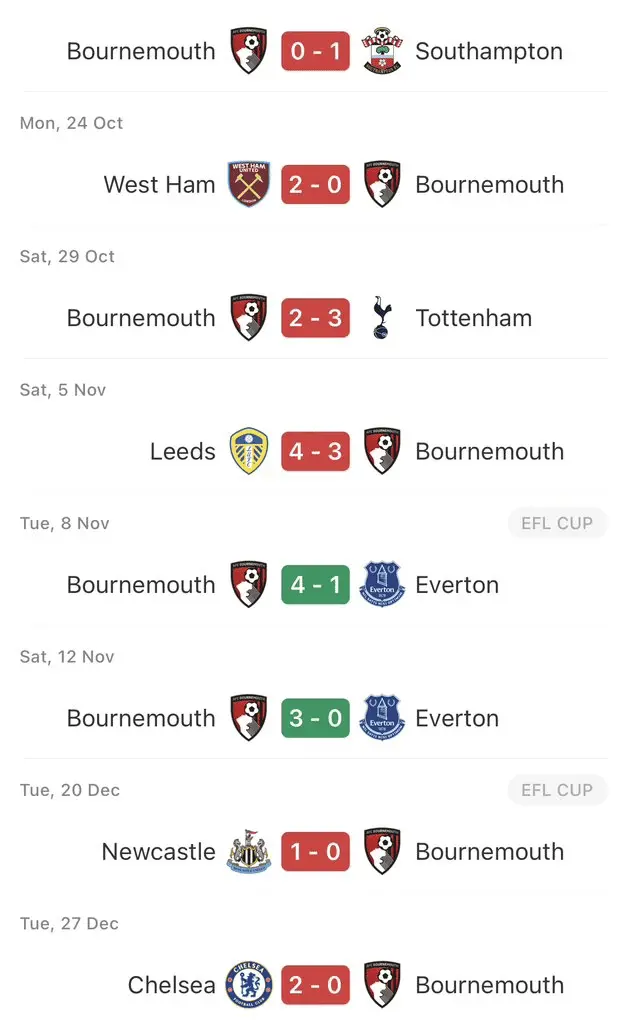The height and width of the screenshot is (1024, 634).
Task: Tap the Leeds United badge
Action: point(249,452)
